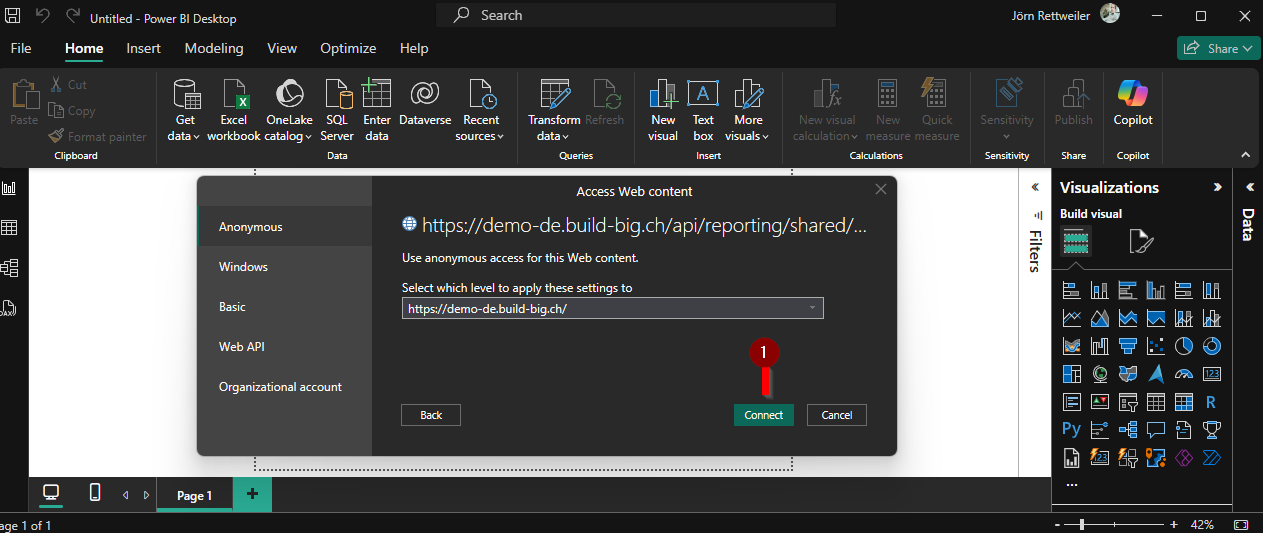The image size is (1263, 533).
Task: Import an Excel workbook
Action: pos(234,111)
